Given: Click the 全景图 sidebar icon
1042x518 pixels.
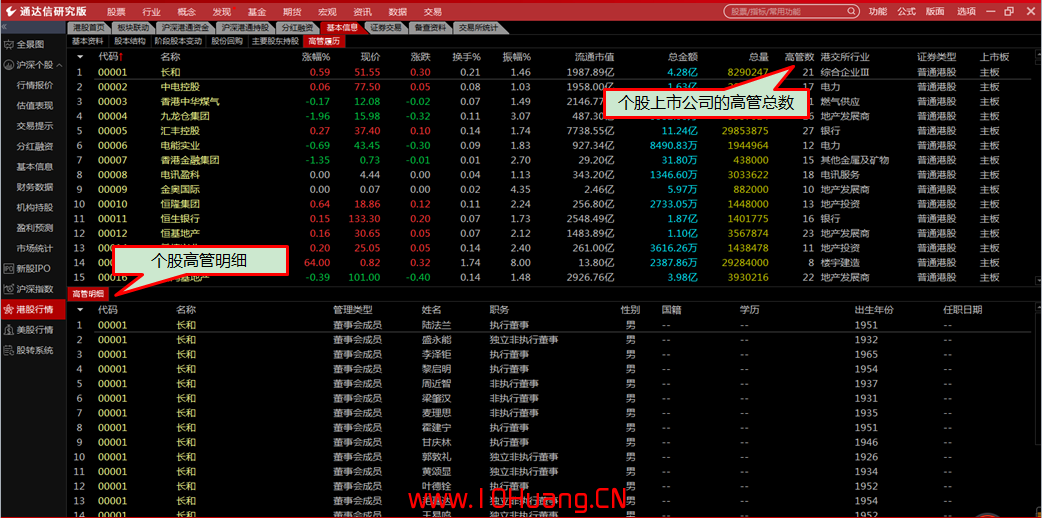Looking at the screenshot, I should click(9, 45).
